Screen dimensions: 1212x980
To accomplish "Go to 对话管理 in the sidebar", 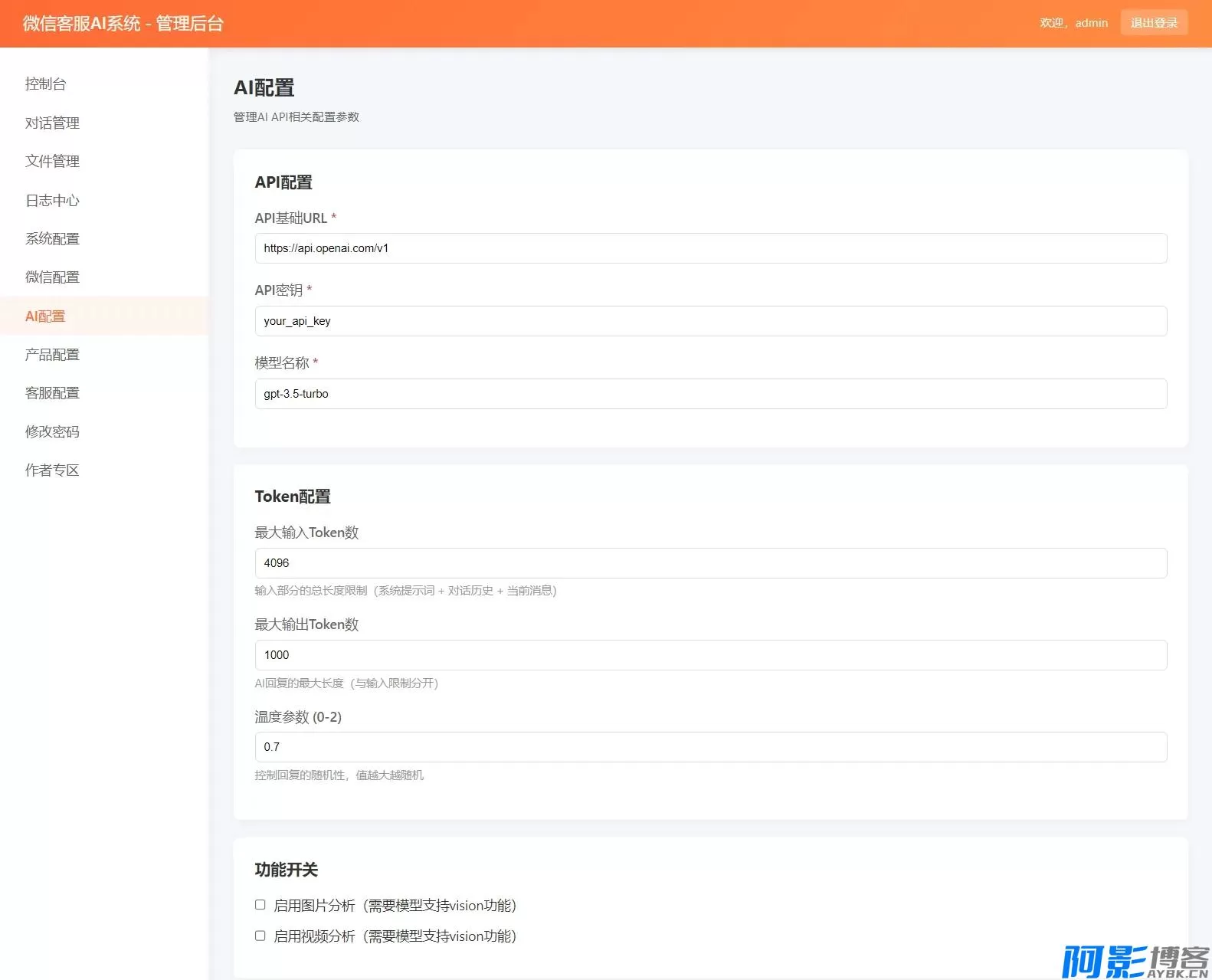I will click(x=52, y=123).
